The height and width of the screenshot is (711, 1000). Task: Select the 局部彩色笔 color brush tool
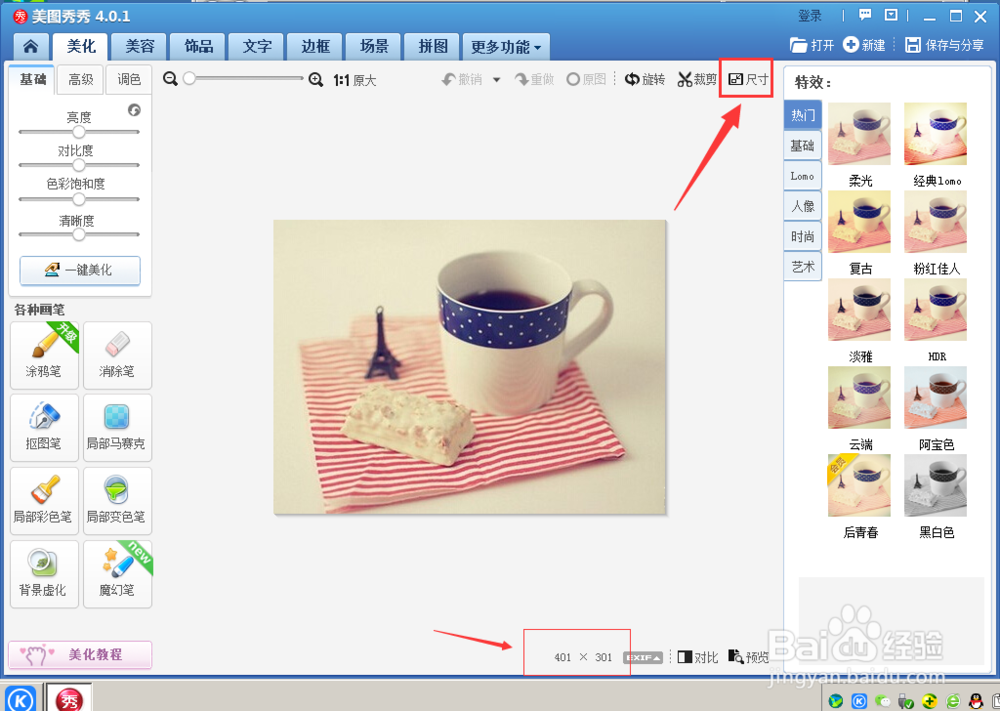point(44,501)
